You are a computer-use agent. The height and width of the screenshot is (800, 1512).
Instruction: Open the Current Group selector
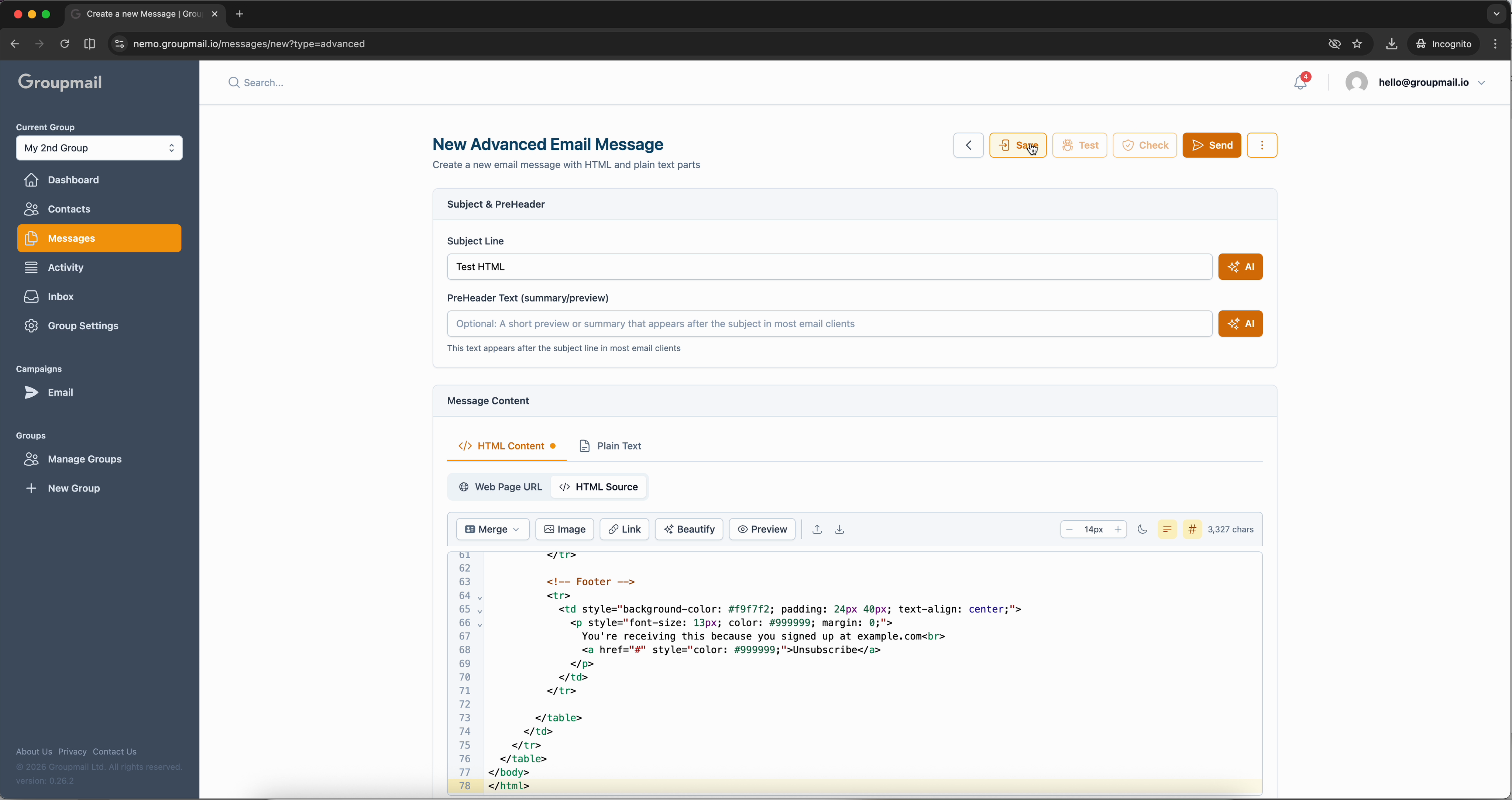pos(99,148)
